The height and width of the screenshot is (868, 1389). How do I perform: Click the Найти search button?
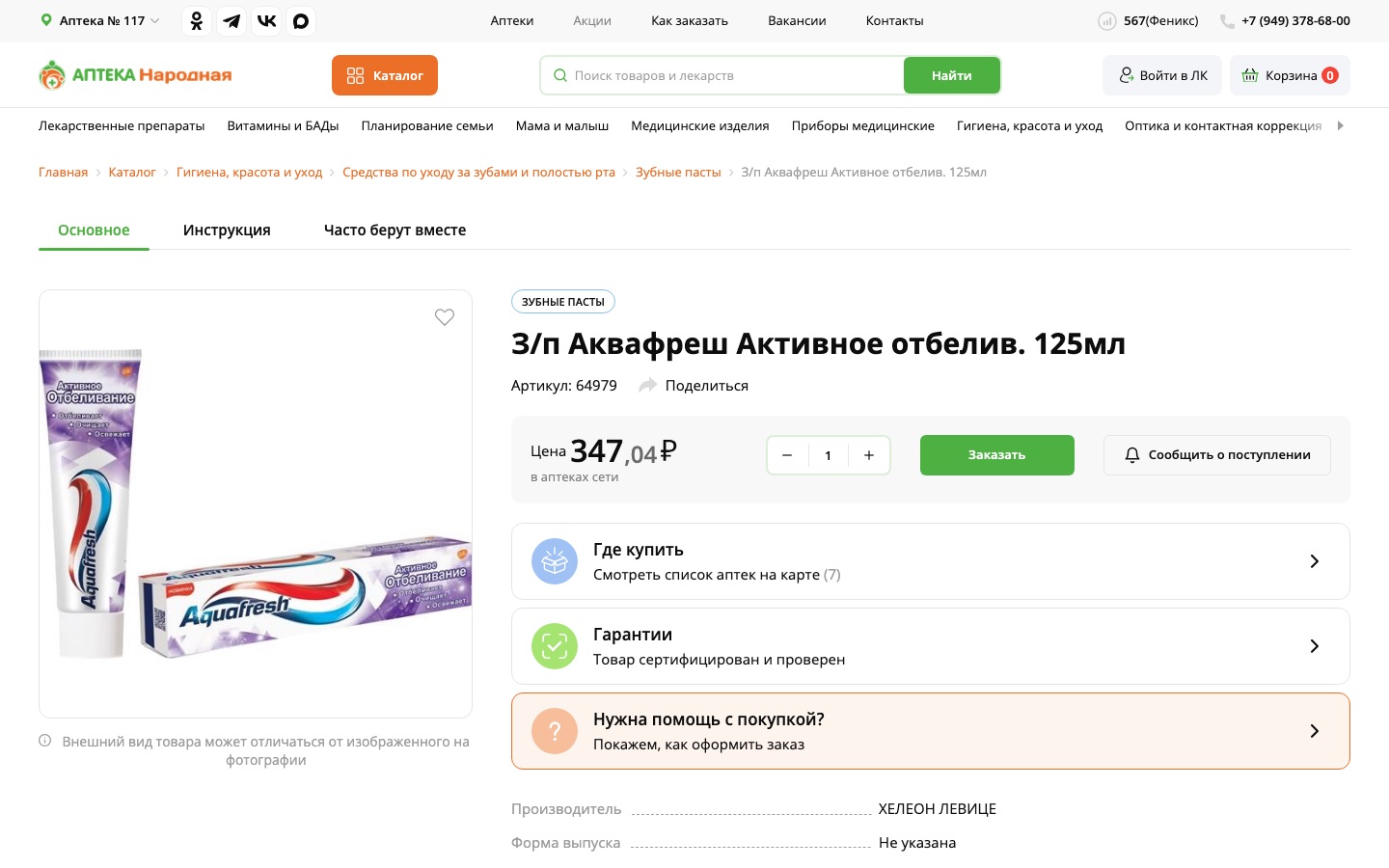tap(951, 75)
